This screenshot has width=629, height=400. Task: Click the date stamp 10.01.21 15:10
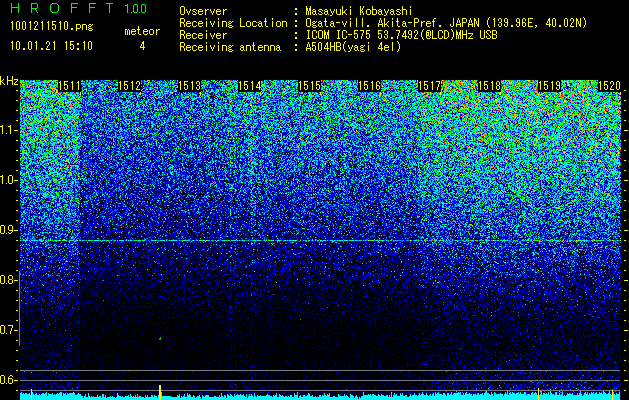click(x=52, y=46)
